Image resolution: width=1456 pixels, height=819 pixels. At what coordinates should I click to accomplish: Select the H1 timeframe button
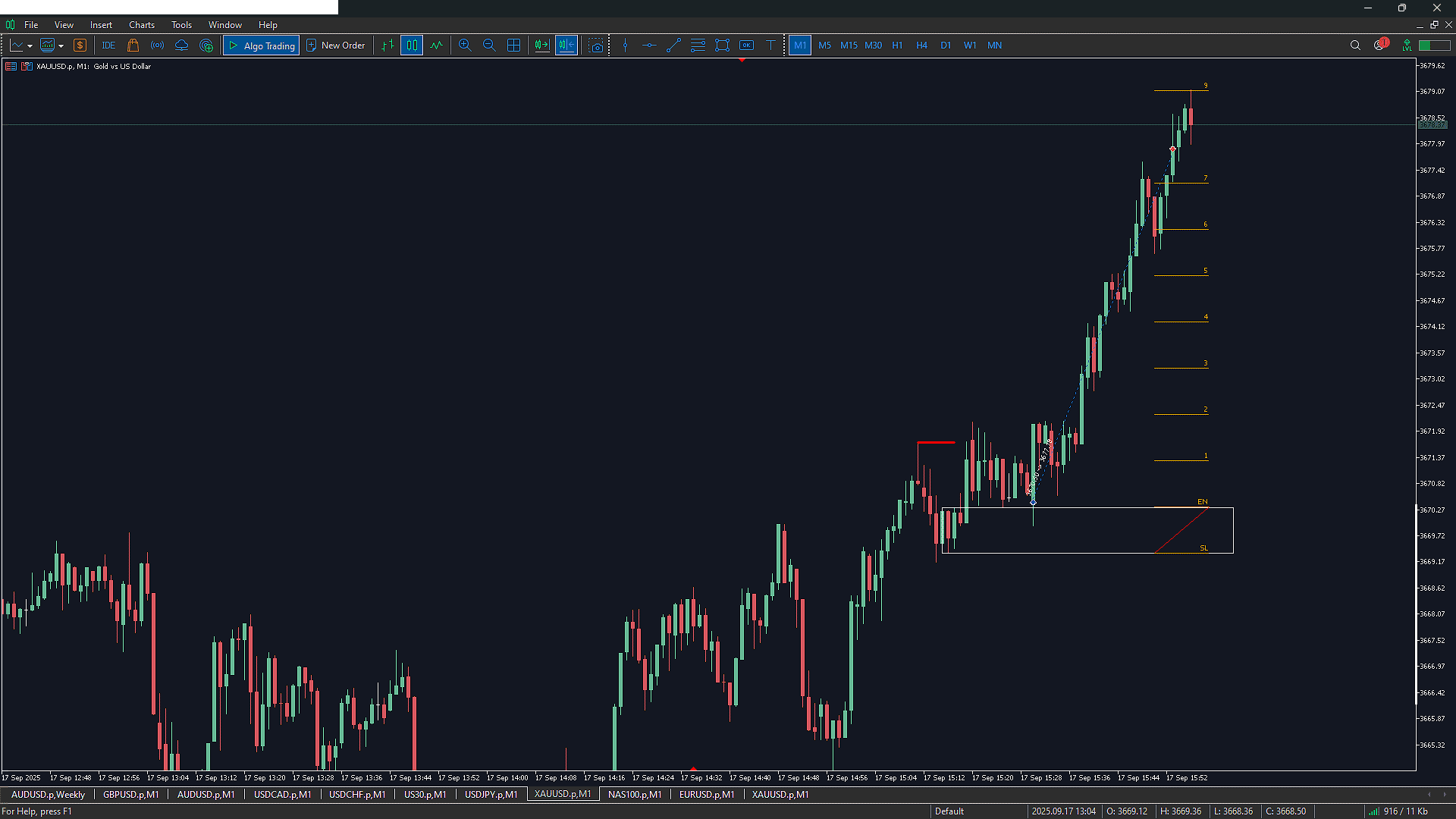pyautogui.click(x=897, y=45)
